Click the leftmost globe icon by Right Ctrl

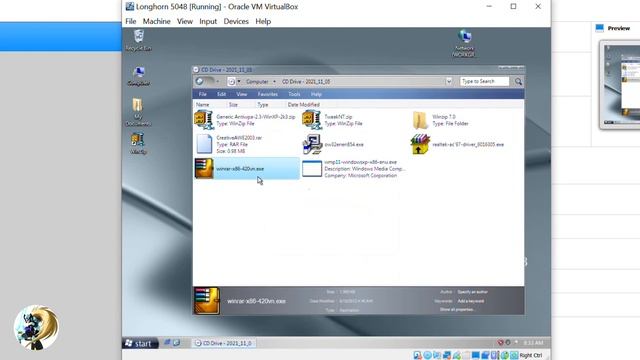(504, 355)
